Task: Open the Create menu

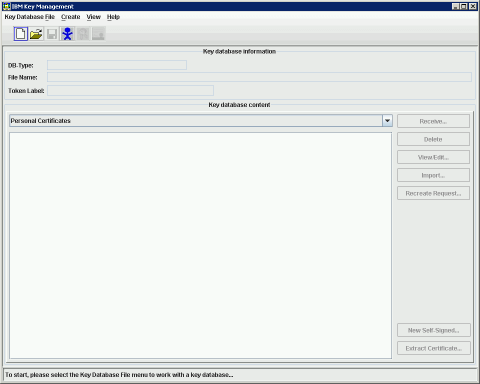Action: pyautogui.click(x=71, y=17)
